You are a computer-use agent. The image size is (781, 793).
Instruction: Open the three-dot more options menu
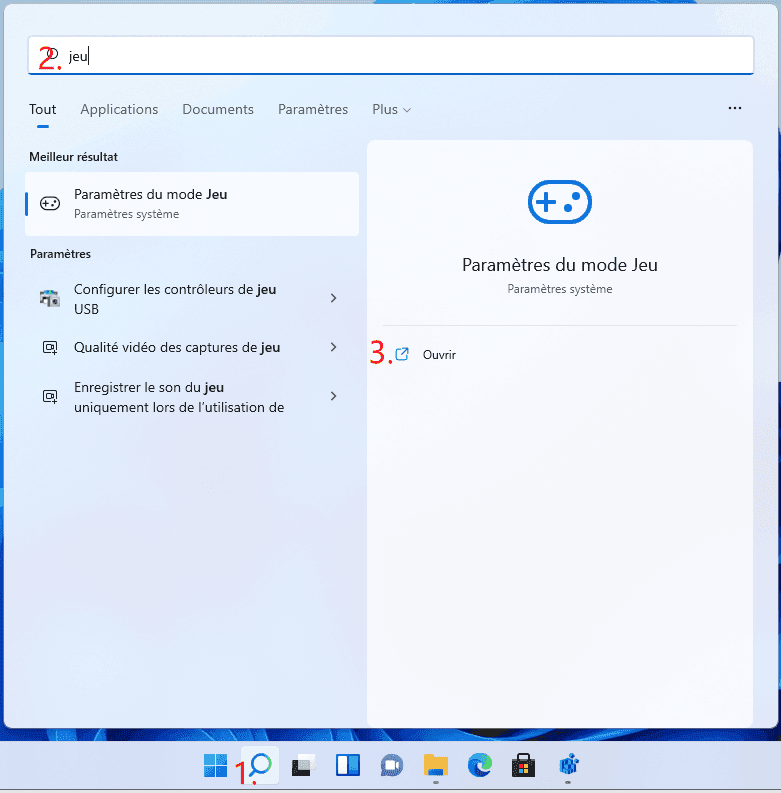coord(734,108)
